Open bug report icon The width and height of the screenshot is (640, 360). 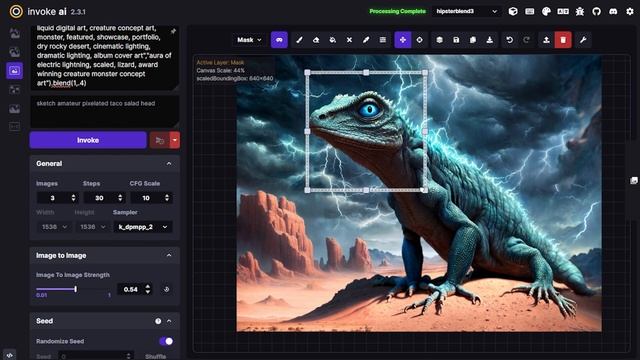click(x=580, y=11)
